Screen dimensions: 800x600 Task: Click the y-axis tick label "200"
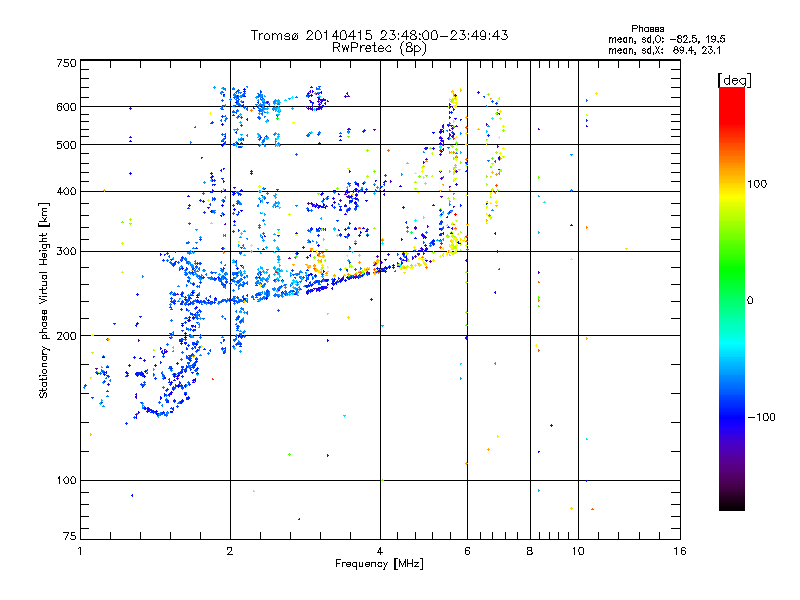pyautogui.click(x=67, y=335)
